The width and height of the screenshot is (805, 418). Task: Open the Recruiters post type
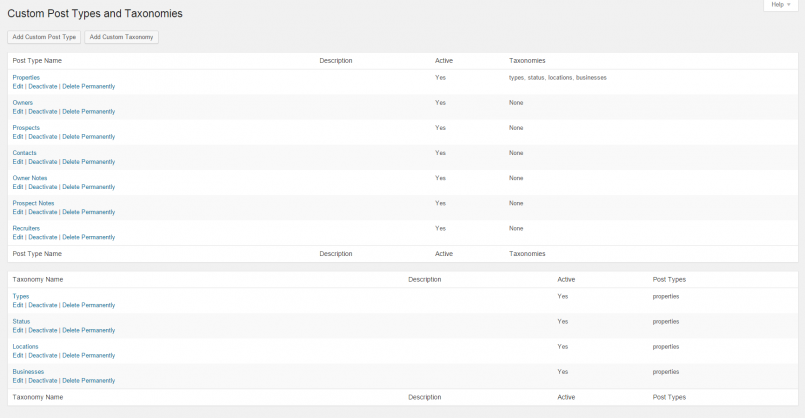coord(26,229)
